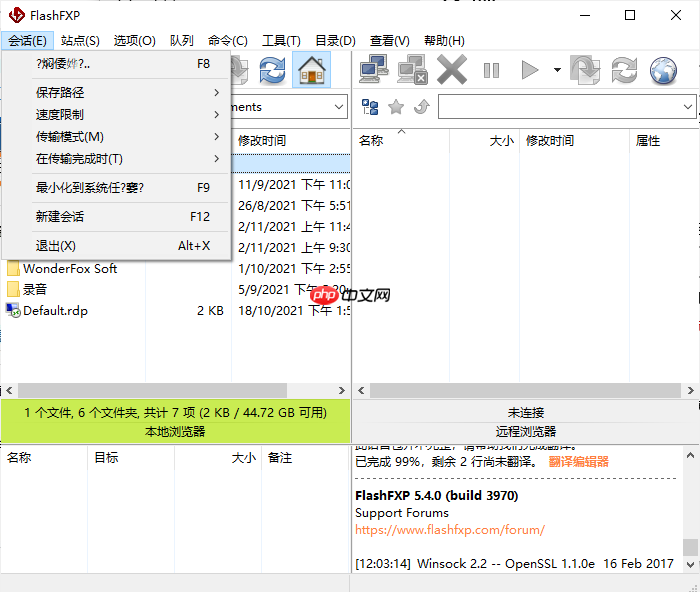Click the WonderFox Soft folder icon

pos(13,268)
